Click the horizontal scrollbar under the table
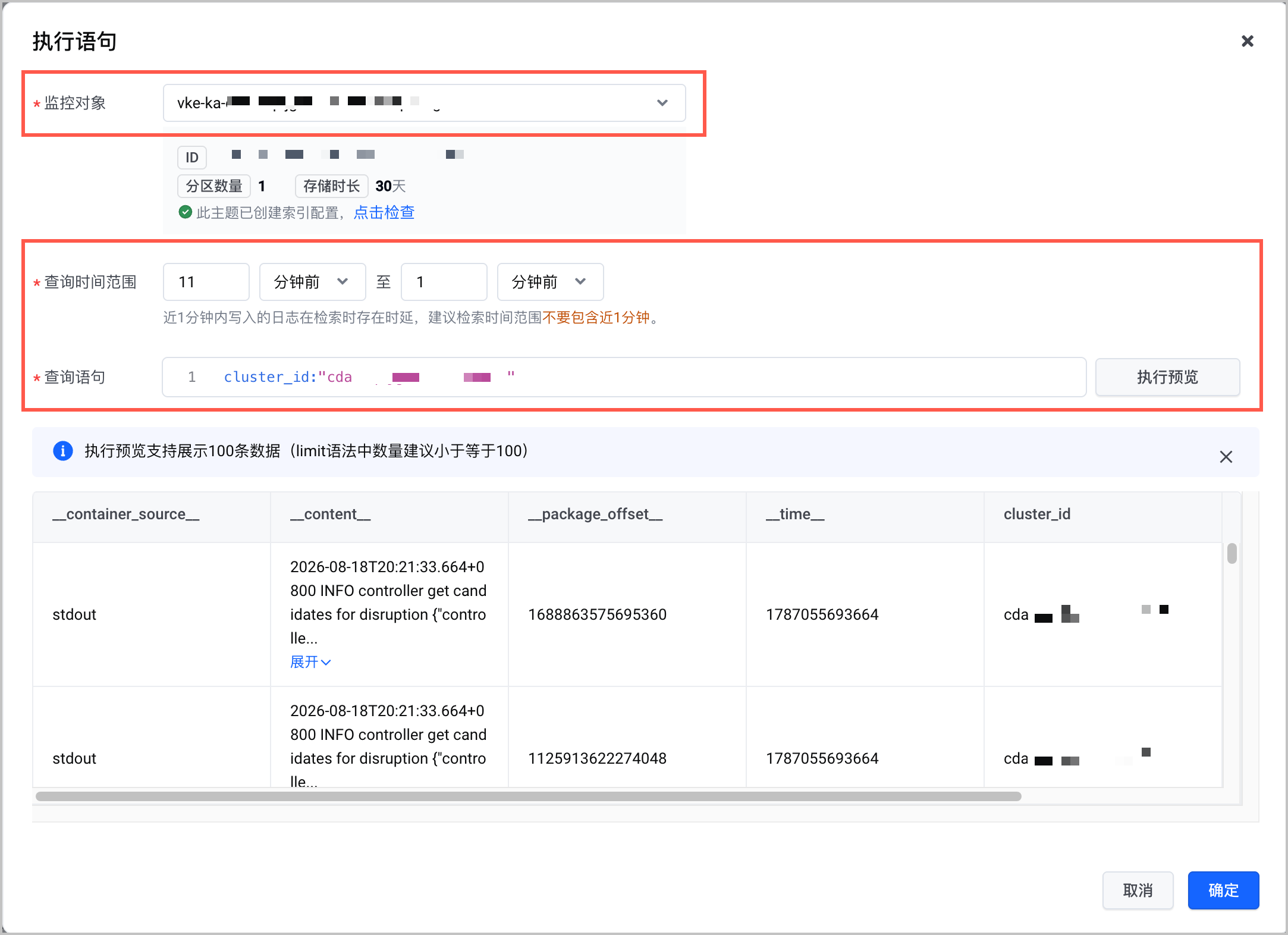1288x935 pixels. tap(528, 796)
